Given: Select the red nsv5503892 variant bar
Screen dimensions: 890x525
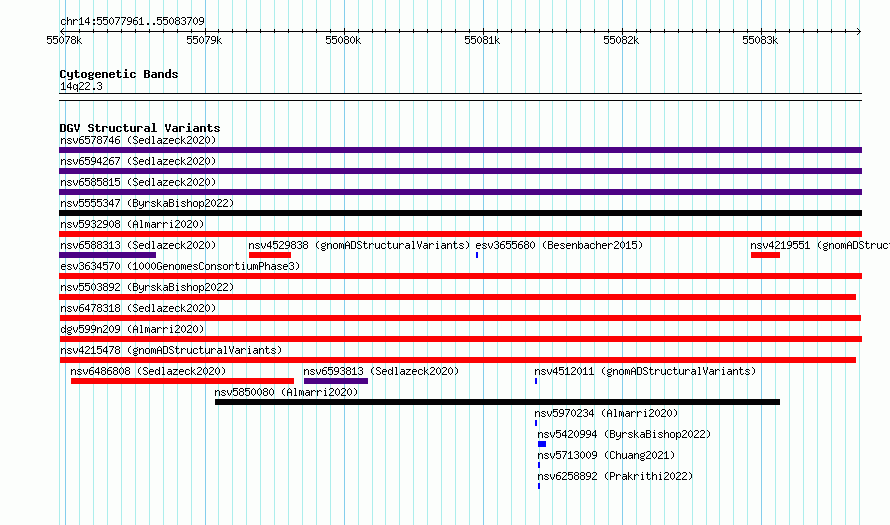Looking at the screenshot, I should click(457, 297).
